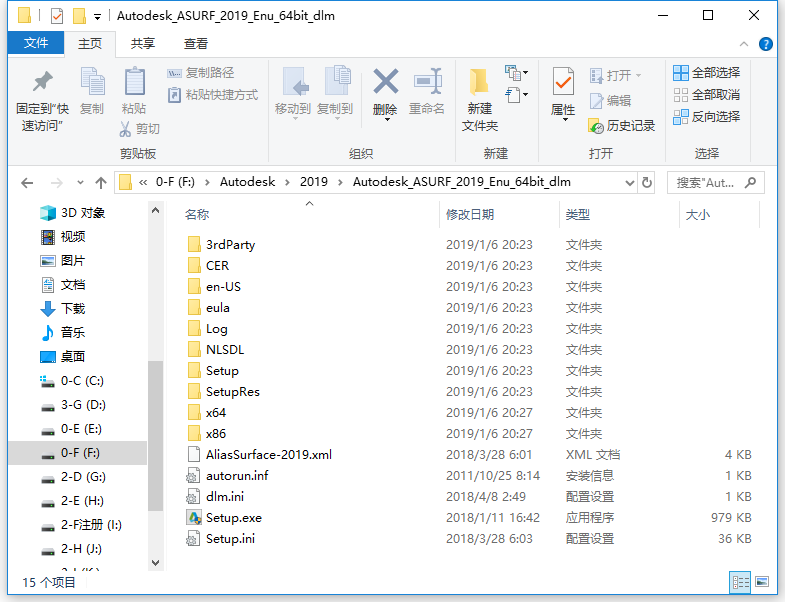Click the refresh button beside address bar
This screenshot has height=602, width=785.
[x=647, y=182]
